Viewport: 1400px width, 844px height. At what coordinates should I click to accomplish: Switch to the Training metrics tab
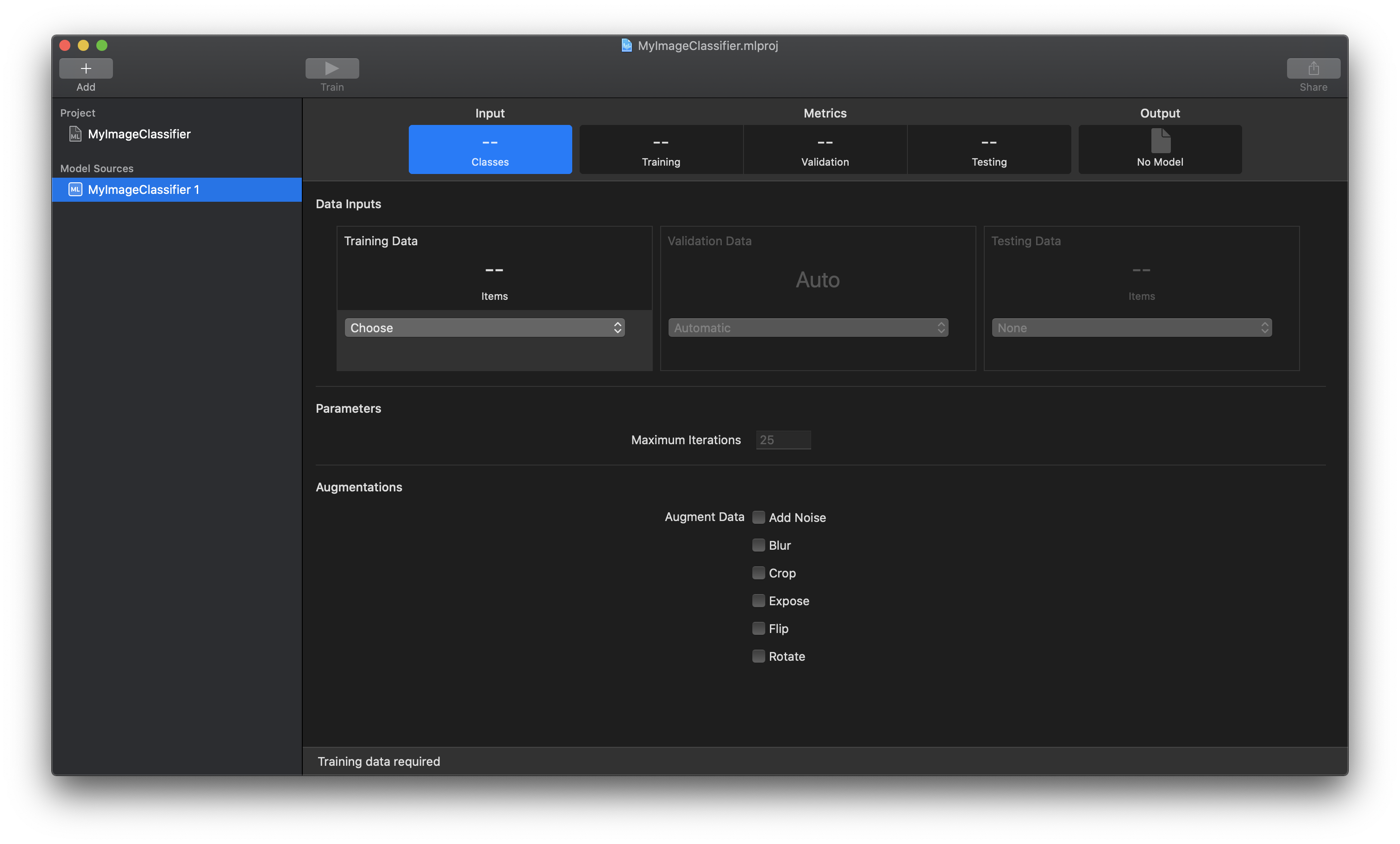pyautogui.click(x=661, y=149)
